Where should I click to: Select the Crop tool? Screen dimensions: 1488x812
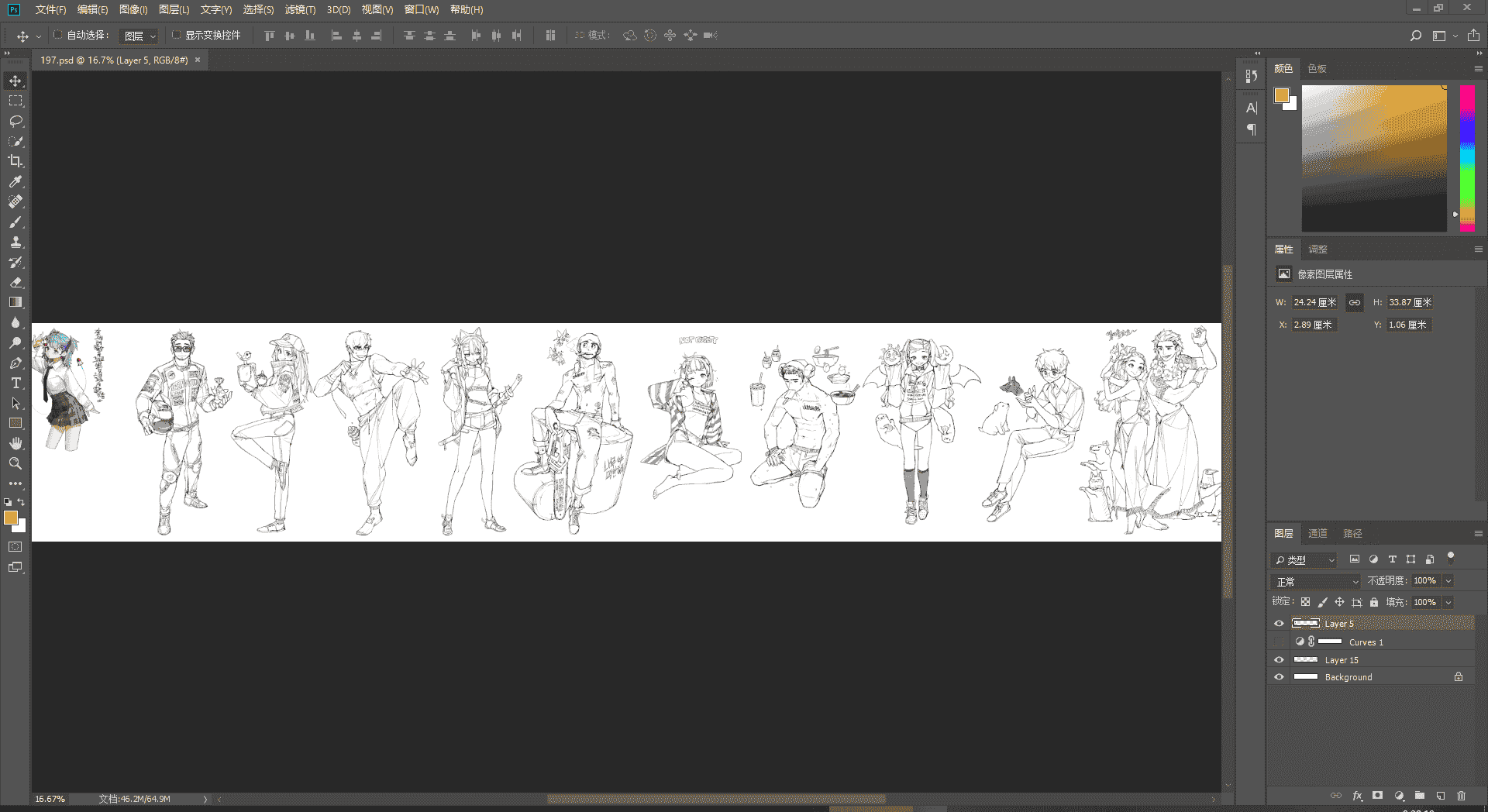pos(15,161)
